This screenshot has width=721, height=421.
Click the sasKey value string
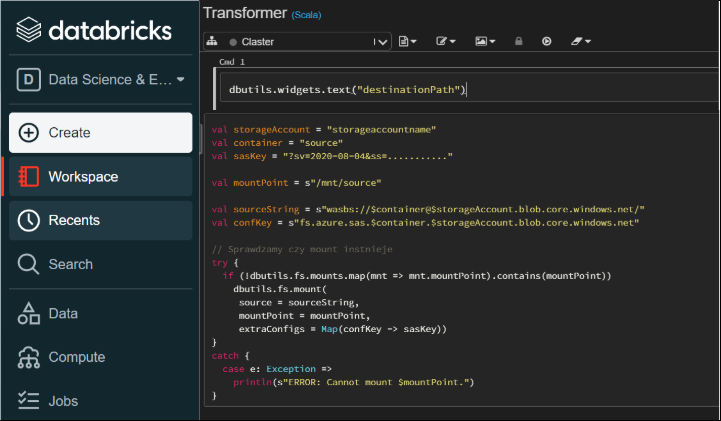click(368, 156)
